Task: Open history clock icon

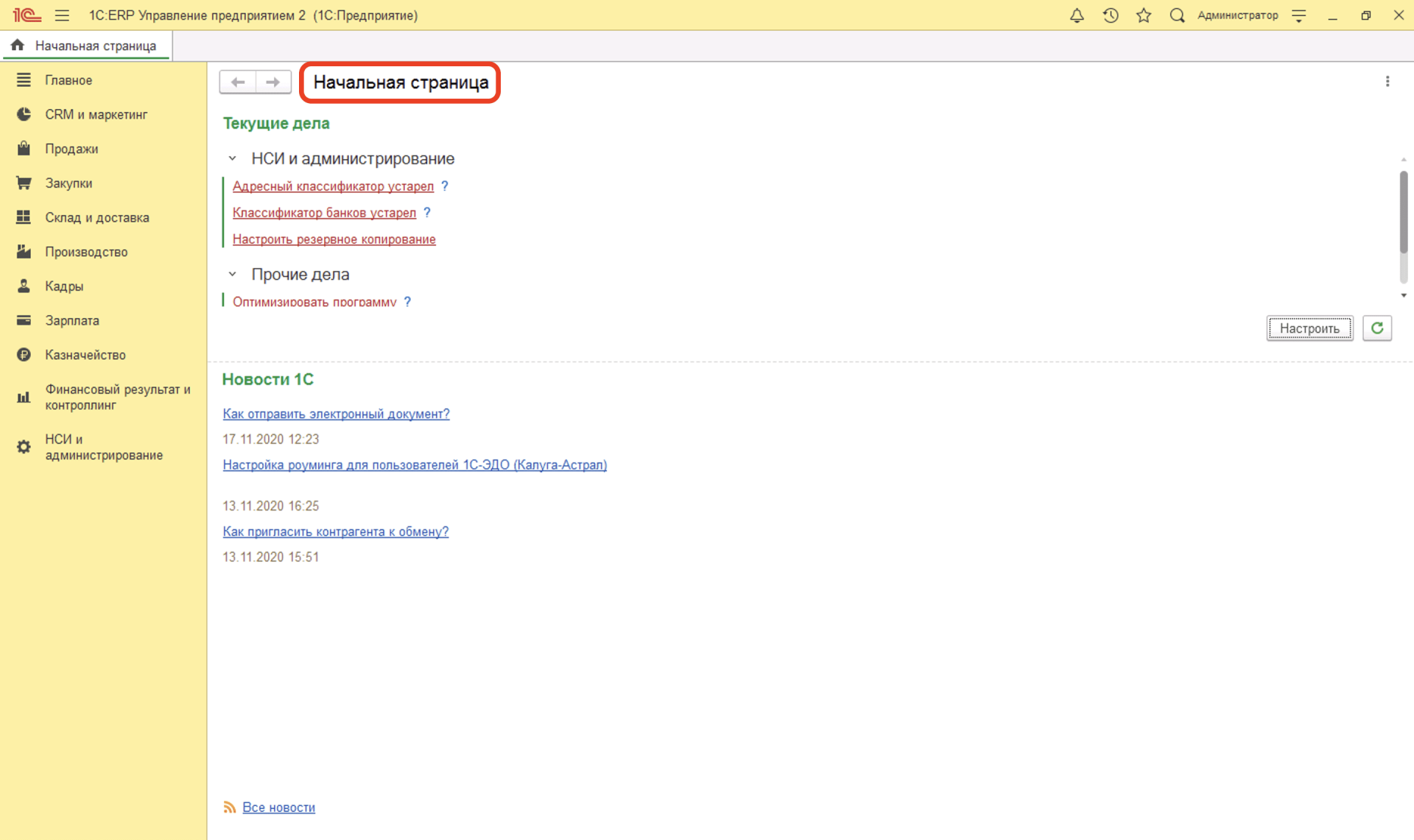Action: pyautogui.click(x=1111, y=15)
